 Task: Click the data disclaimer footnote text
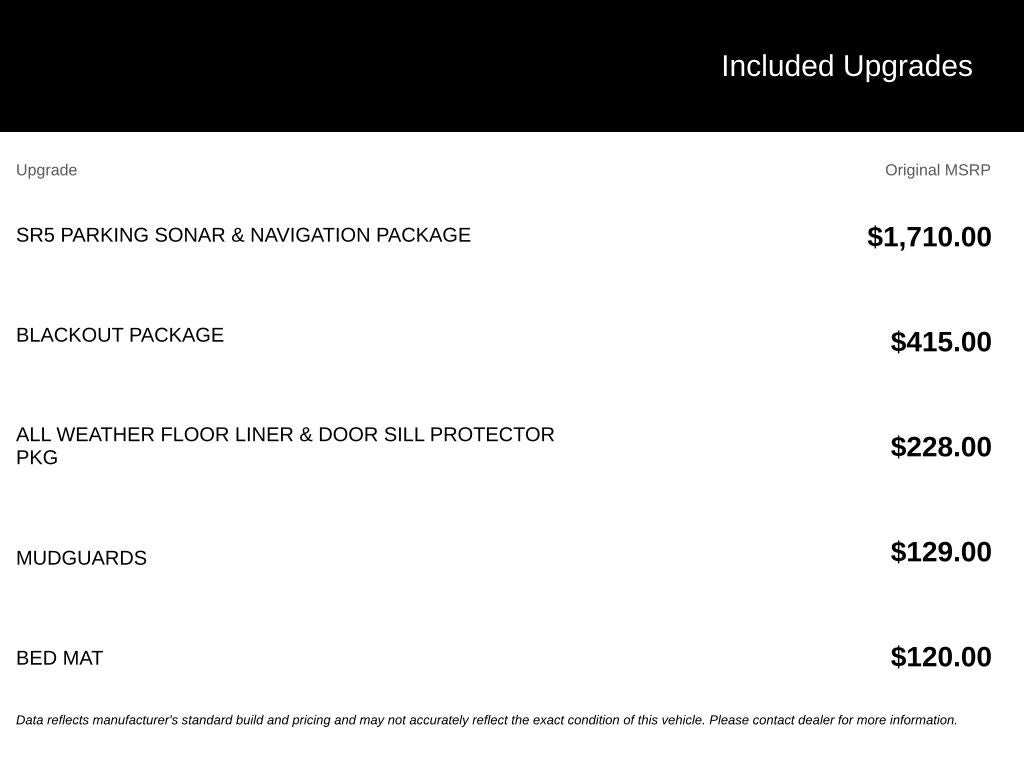coord(487,720)
